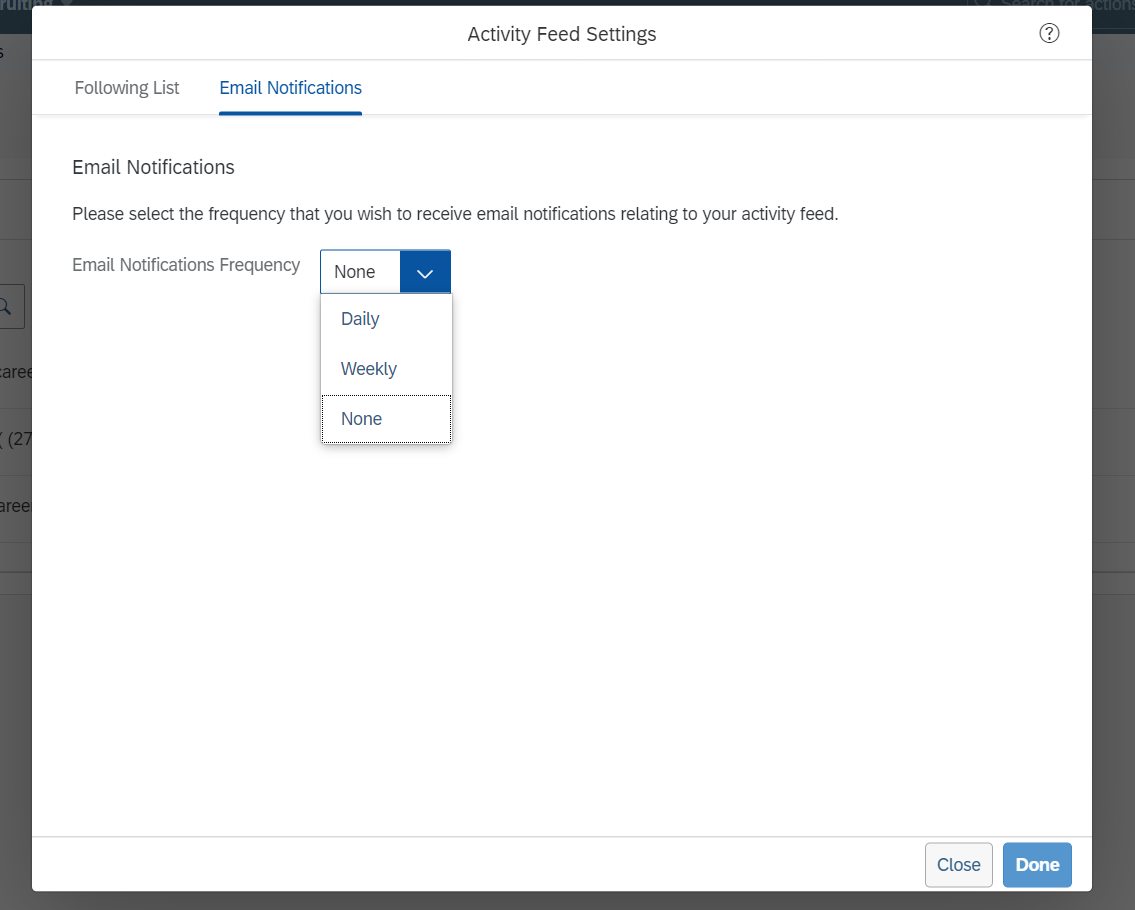Select Weekly notification frequency
This screenshot has width=1135, height=910.
[x=368, y=368]
